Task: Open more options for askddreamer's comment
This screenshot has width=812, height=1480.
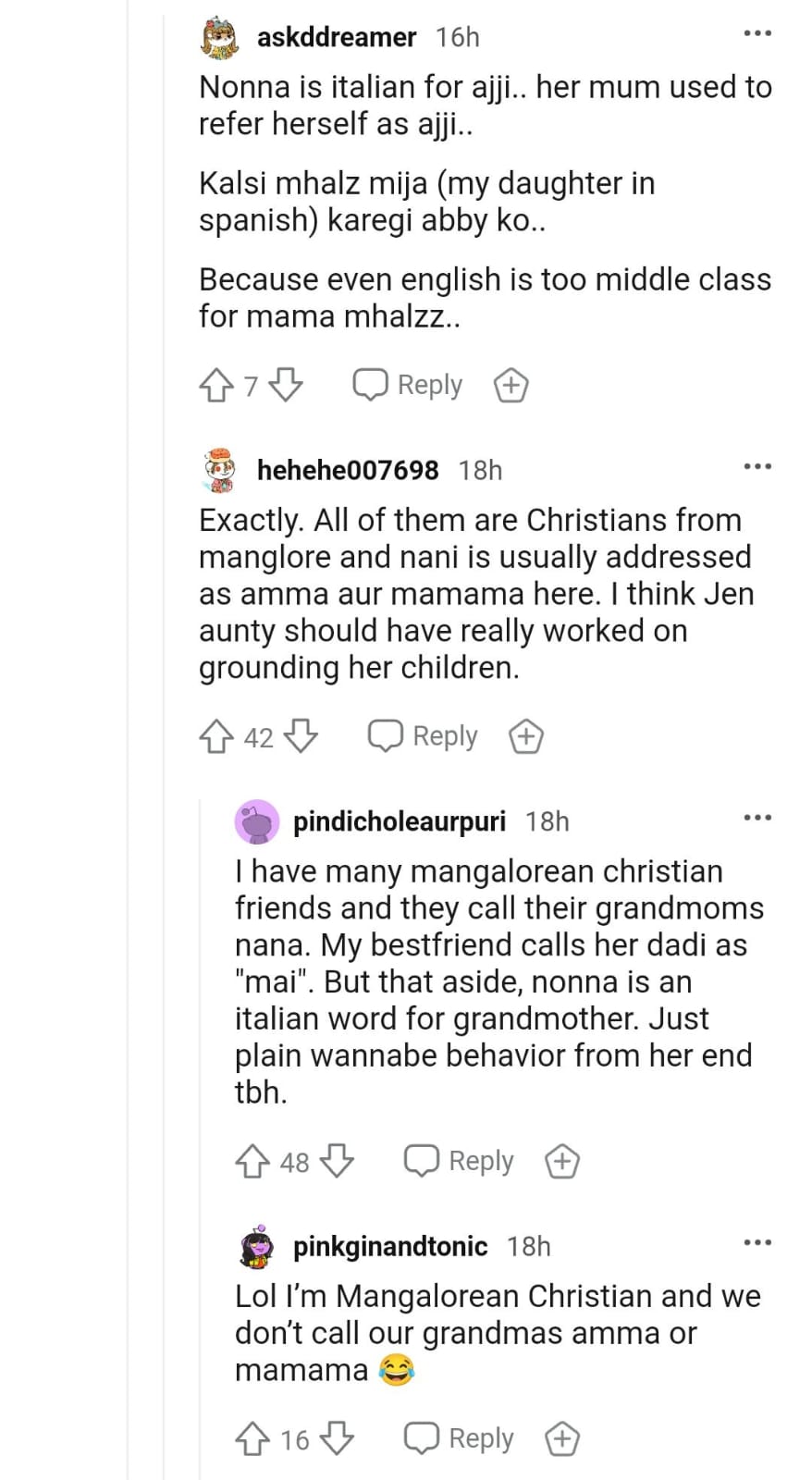Action: pos(757,34)
